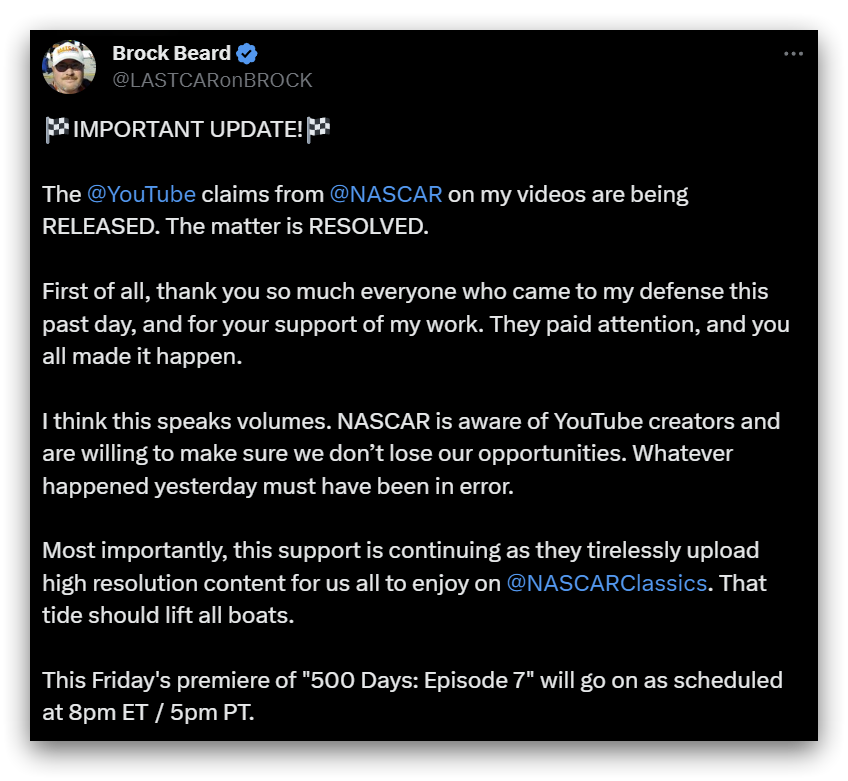Open the @LASTCARonBROCK handle link
Image resolution: width=848 pixels, height=781 pixels.
coord(212,80)
